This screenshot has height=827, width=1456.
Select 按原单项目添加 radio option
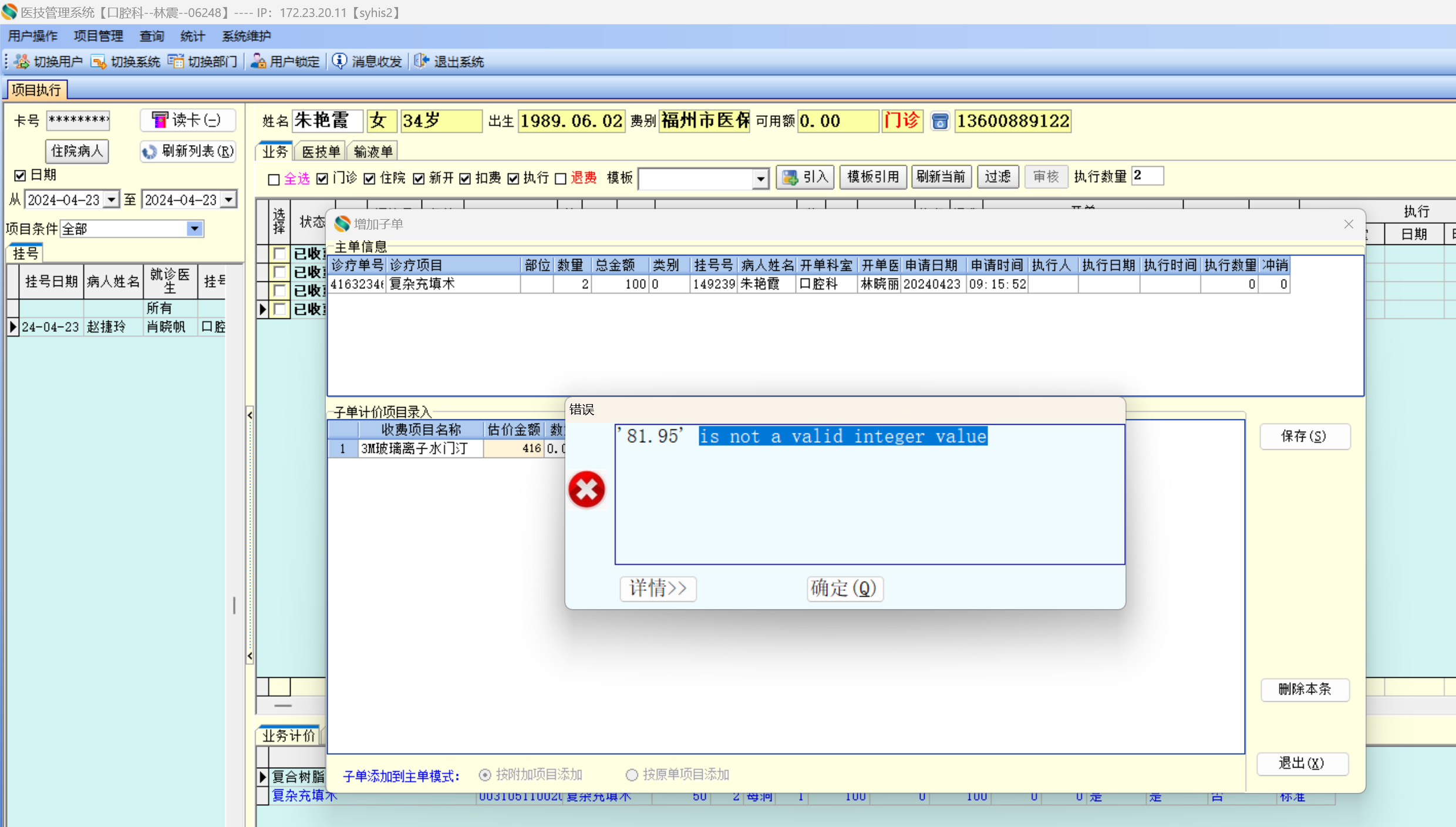632,775
